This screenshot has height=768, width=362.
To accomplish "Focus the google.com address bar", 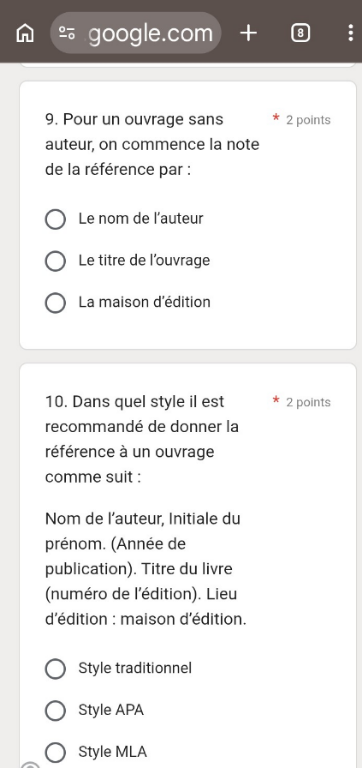I will [x=136, y=33].
